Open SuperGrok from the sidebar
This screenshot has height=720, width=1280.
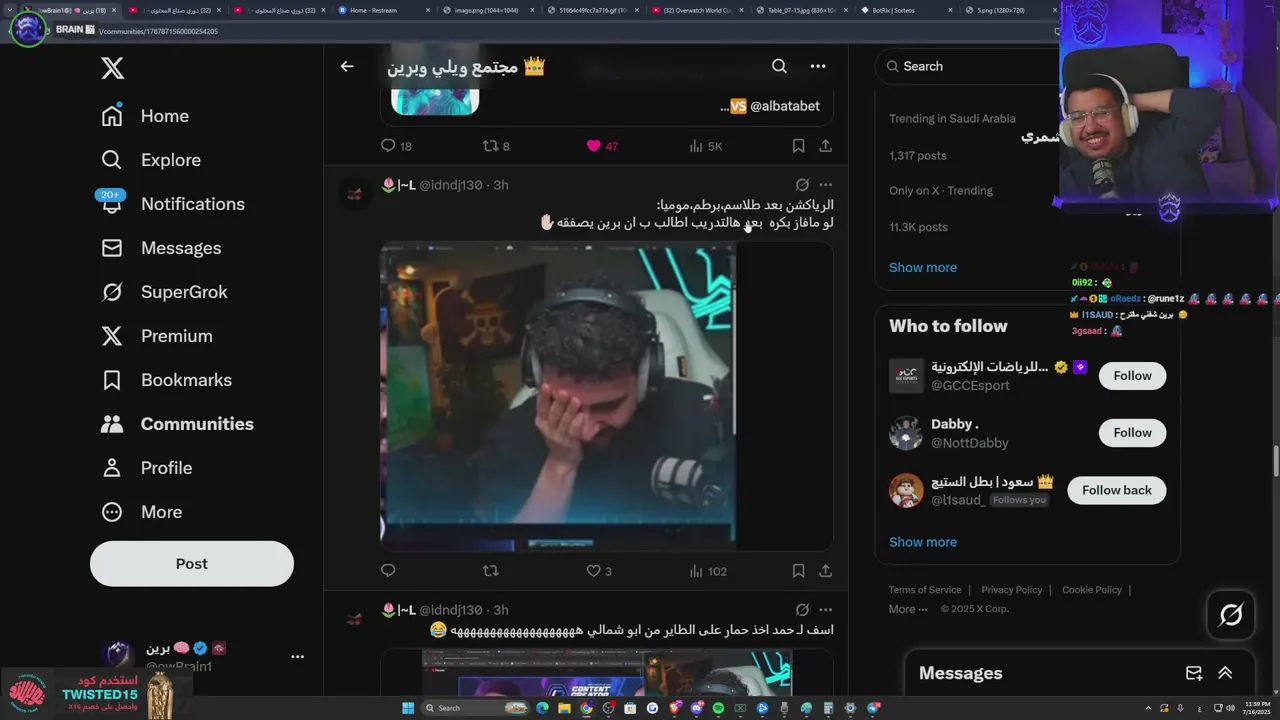tap(164, 292)
